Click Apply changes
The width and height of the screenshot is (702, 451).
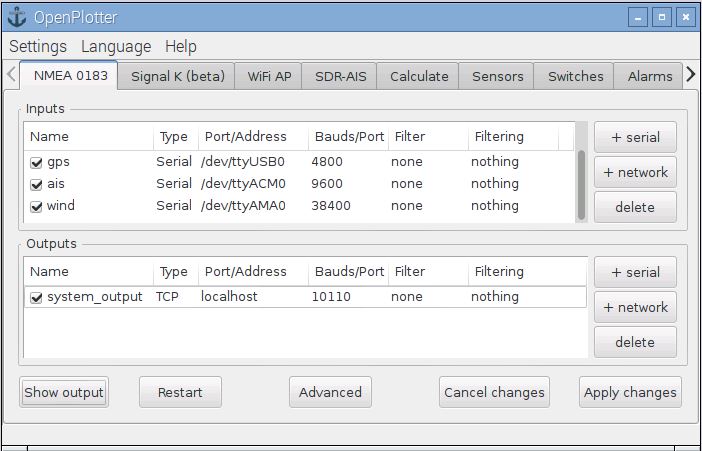630,392
